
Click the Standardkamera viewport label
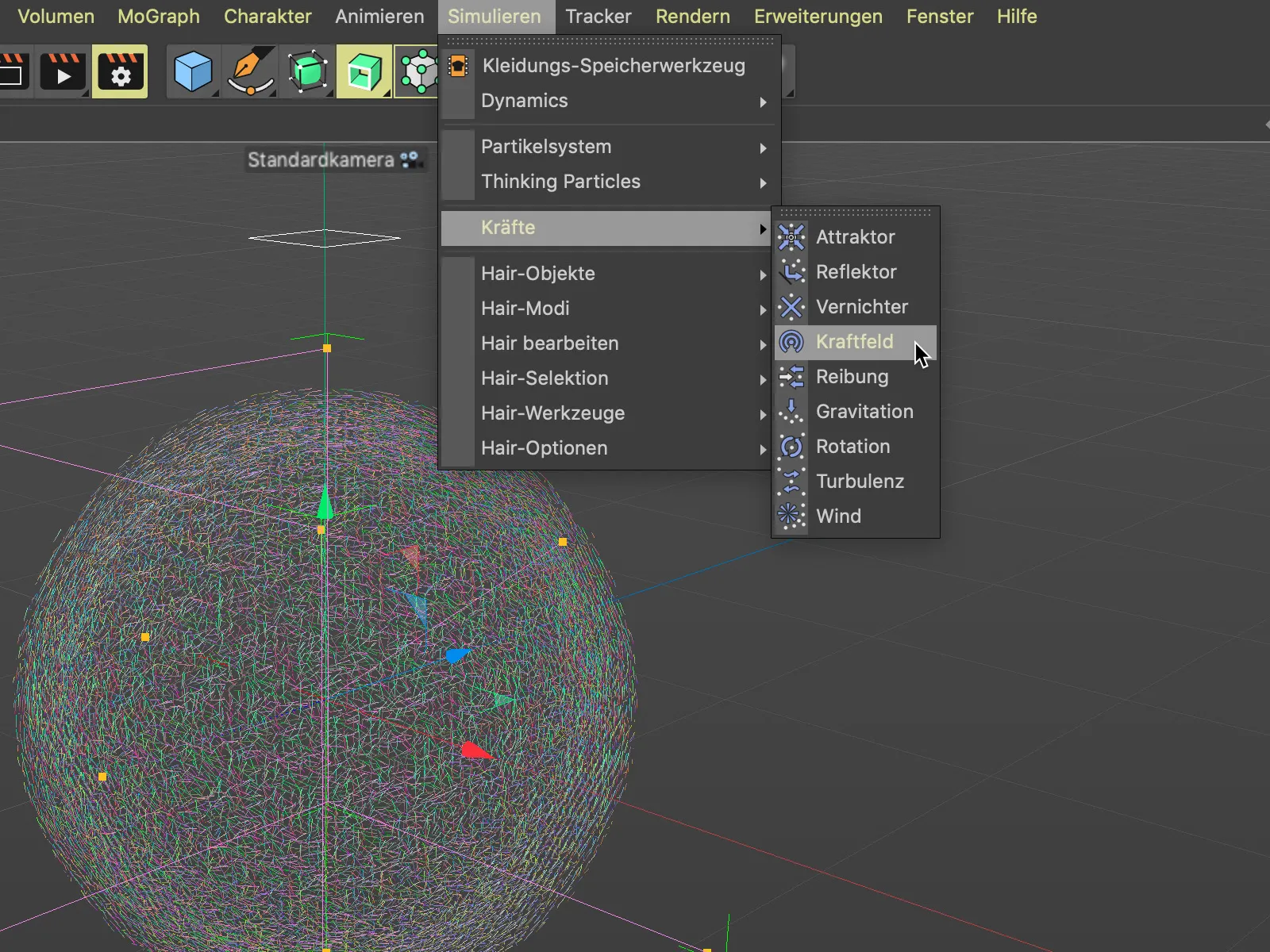pyautogui.click(x=321, y=160)
